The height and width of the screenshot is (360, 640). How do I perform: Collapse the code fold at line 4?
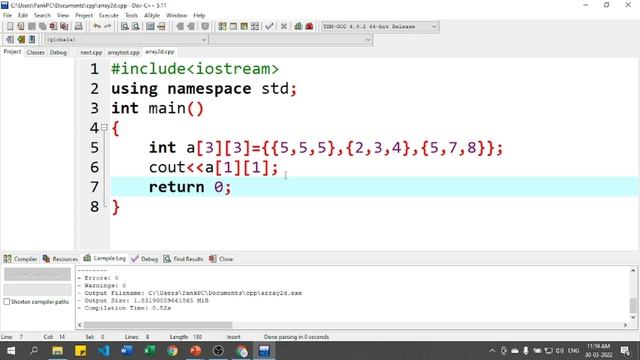(x=104, y=127)
